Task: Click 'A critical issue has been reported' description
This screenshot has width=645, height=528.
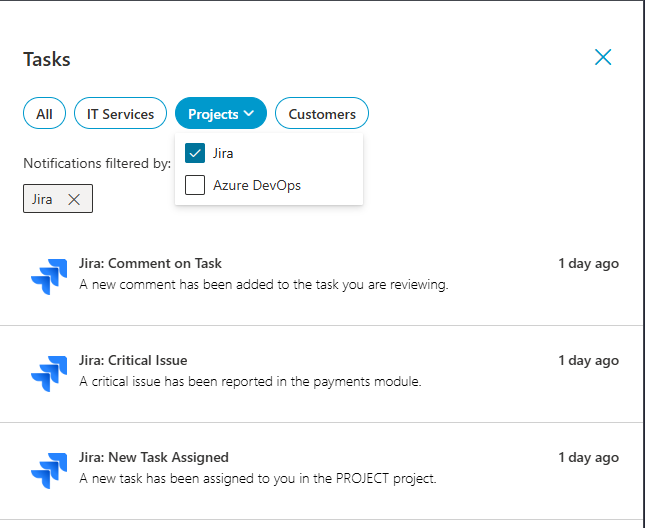Action: pos(250,382)
